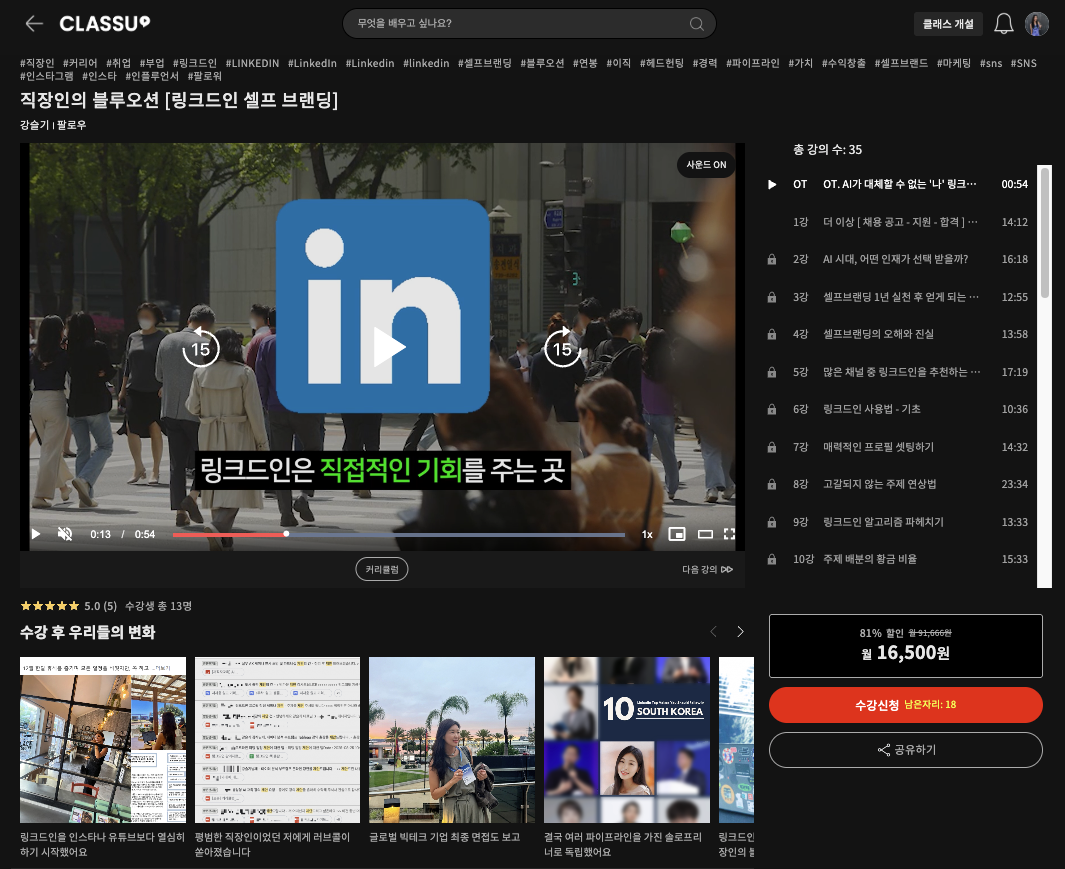Viewport: 1065px width, 869px height.
Task: Seek on the video progress bar
Action: point(399,535)
